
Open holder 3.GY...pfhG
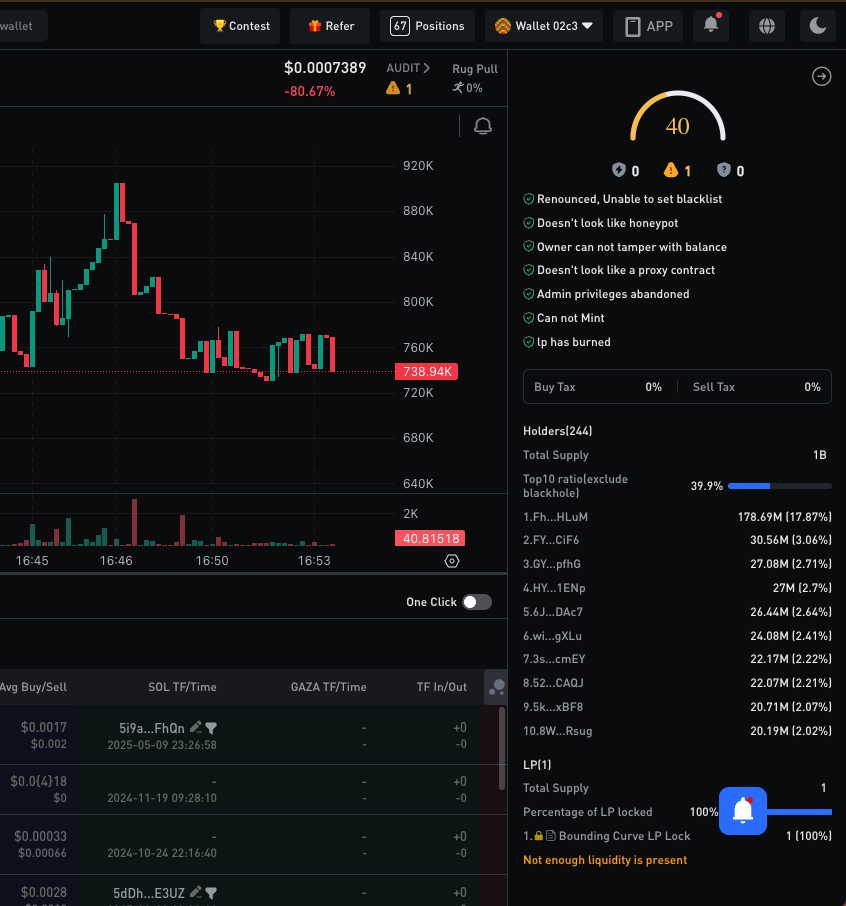(x=552, y=563)
